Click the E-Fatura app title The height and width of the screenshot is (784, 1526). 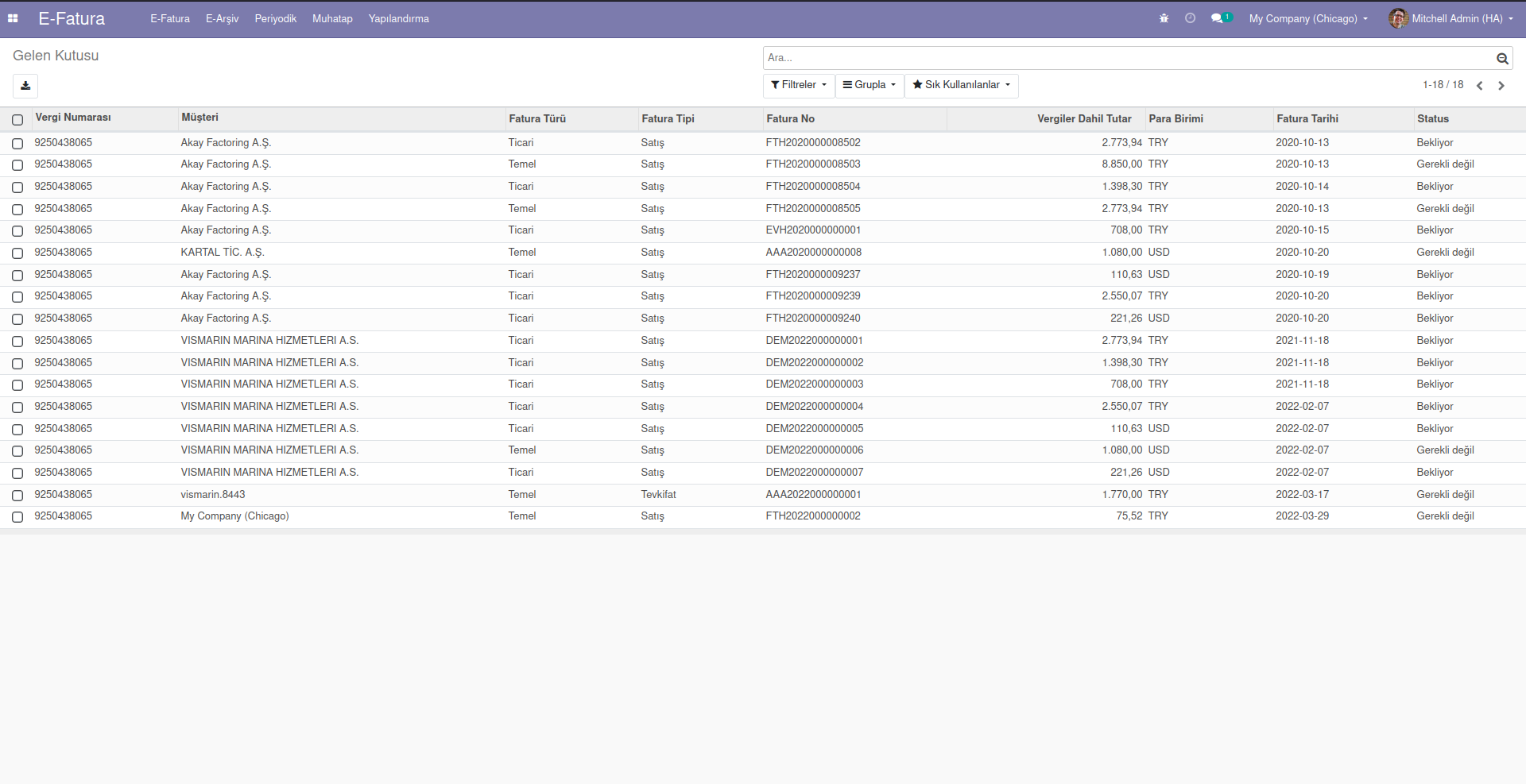tap(72, 18)
